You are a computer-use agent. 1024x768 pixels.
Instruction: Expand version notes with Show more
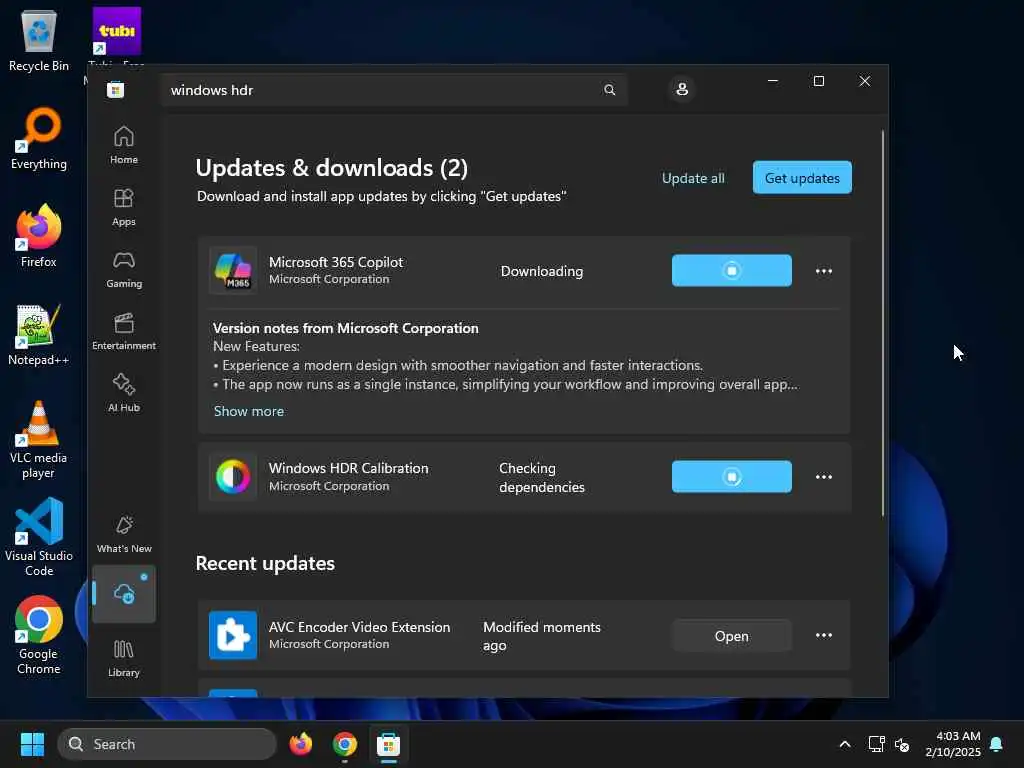tap(249, 411)
